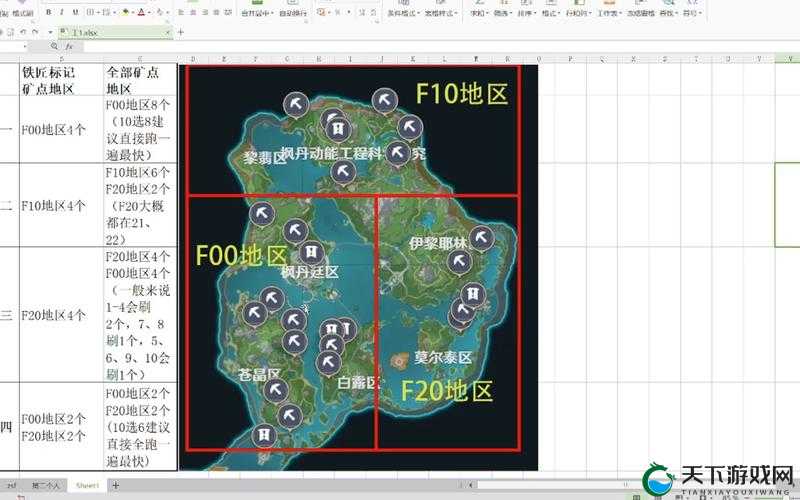Viewport: 800px width, 500px height.
Task: Click the undo arrow icon
Action: pos(23,32)
